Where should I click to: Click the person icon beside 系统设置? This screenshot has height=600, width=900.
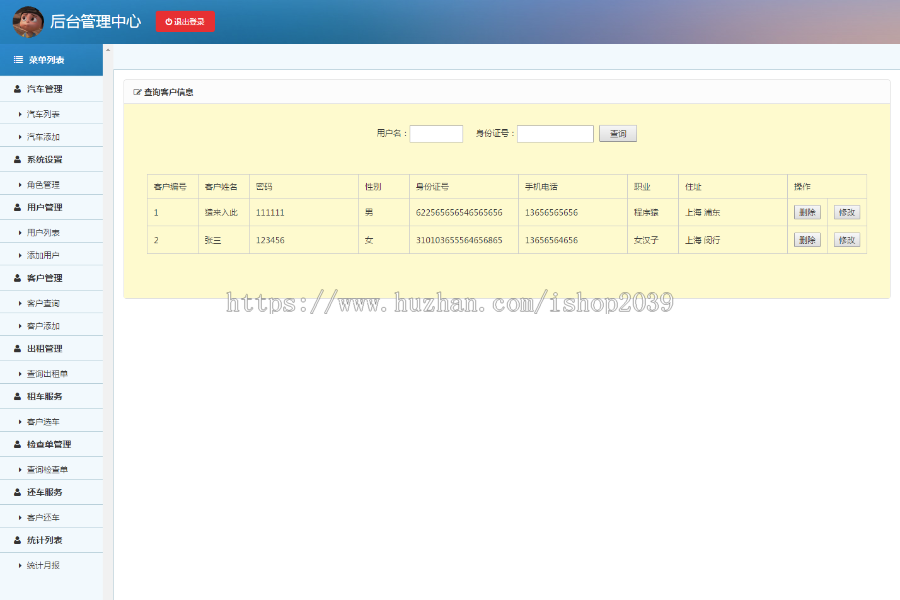tap(17, 160)
